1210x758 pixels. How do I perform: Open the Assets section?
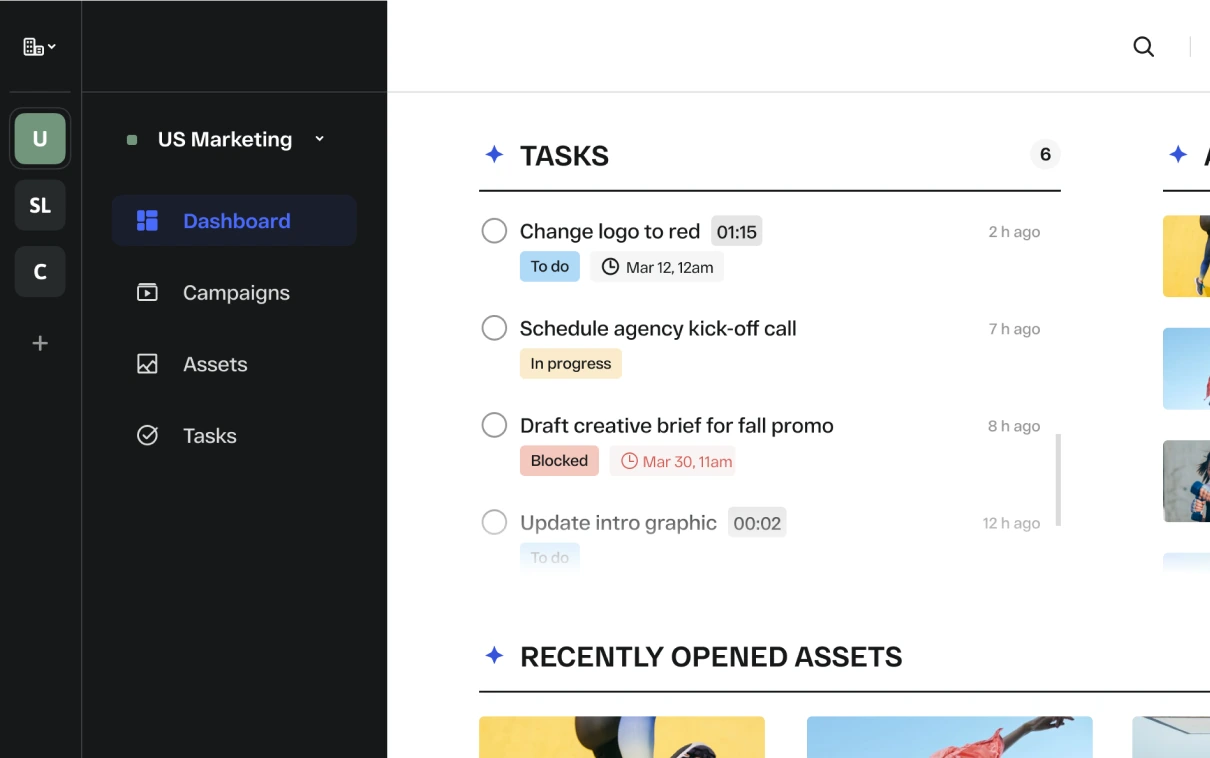215,364
